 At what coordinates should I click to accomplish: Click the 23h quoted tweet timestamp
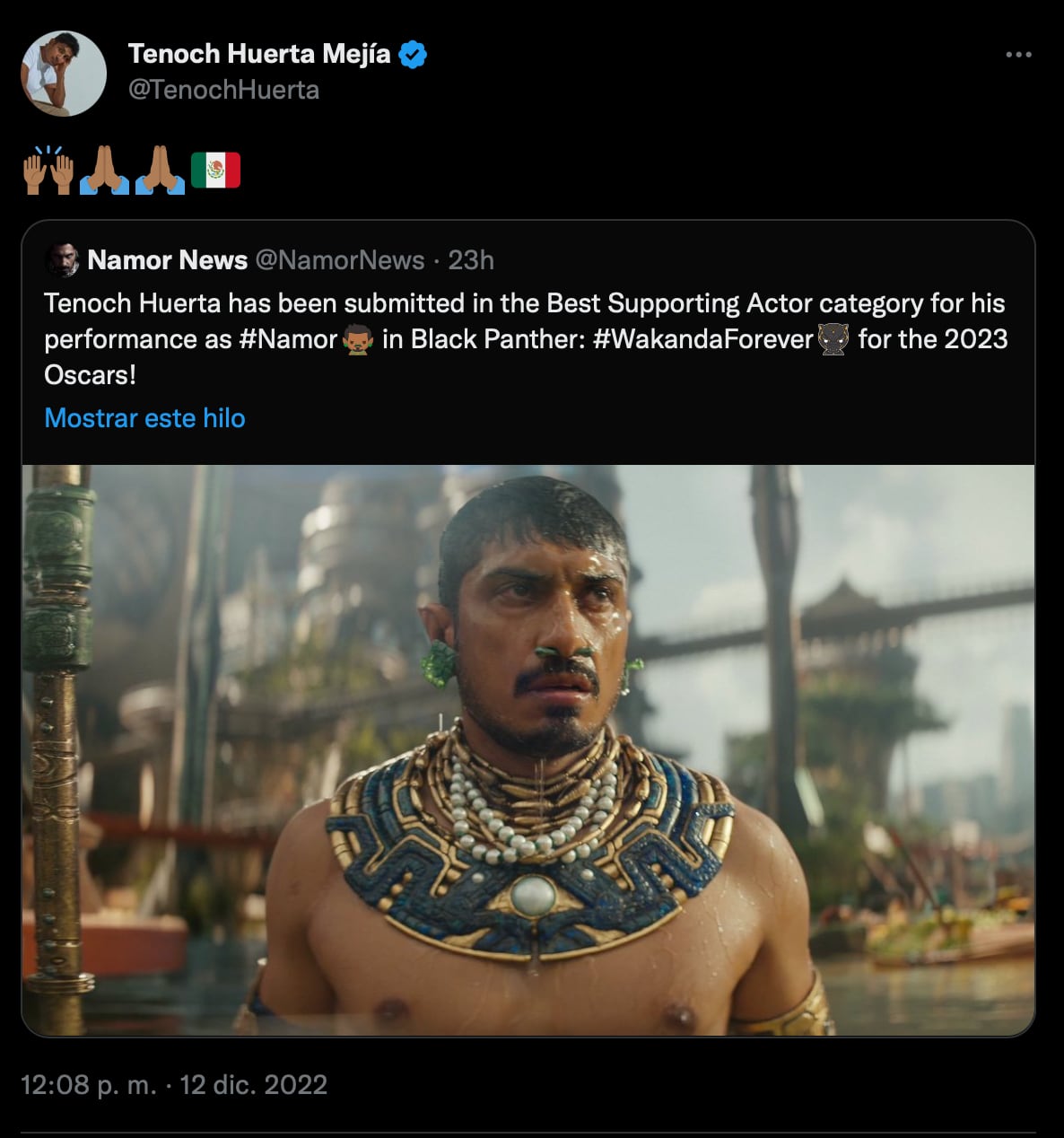coord(471,260)
